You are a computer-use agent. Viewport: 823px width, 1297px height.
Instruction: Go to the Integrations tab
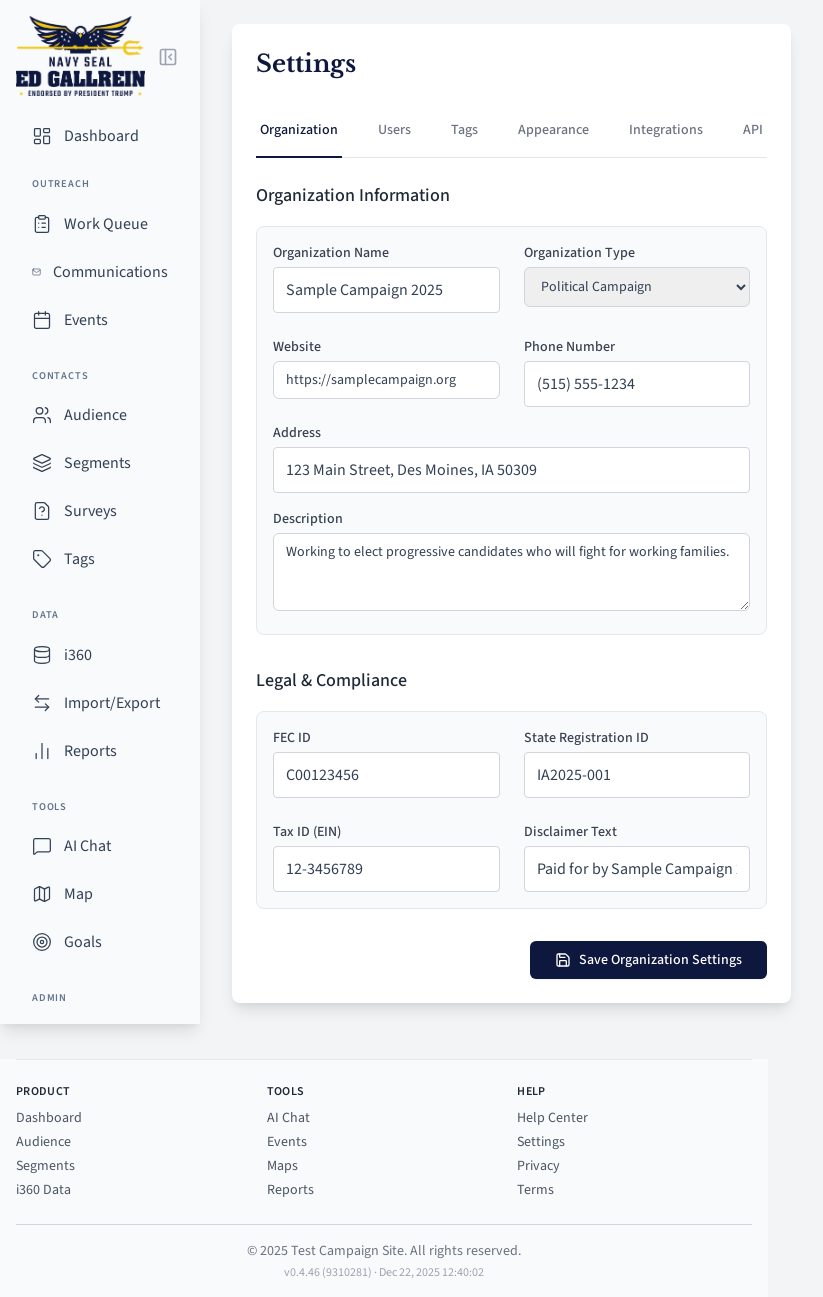pyautogui.click(x=665, y=130)
